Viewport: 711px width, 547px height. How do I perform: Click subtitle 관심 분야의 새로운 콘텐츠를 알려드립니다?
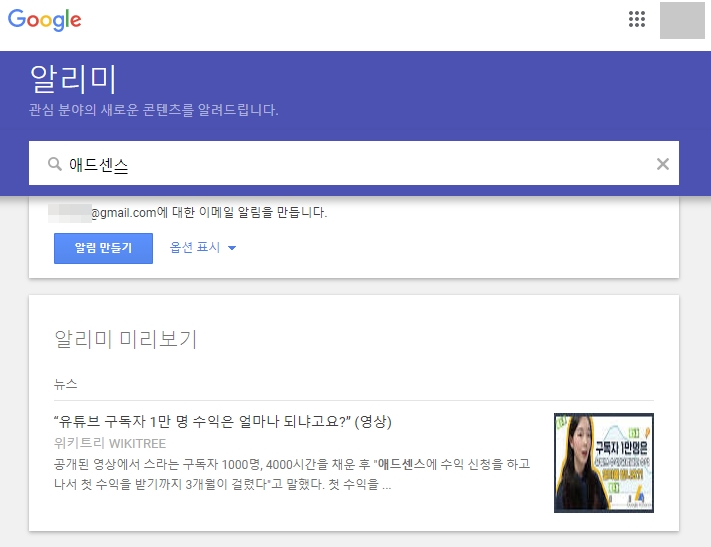(x=154, y=110)
